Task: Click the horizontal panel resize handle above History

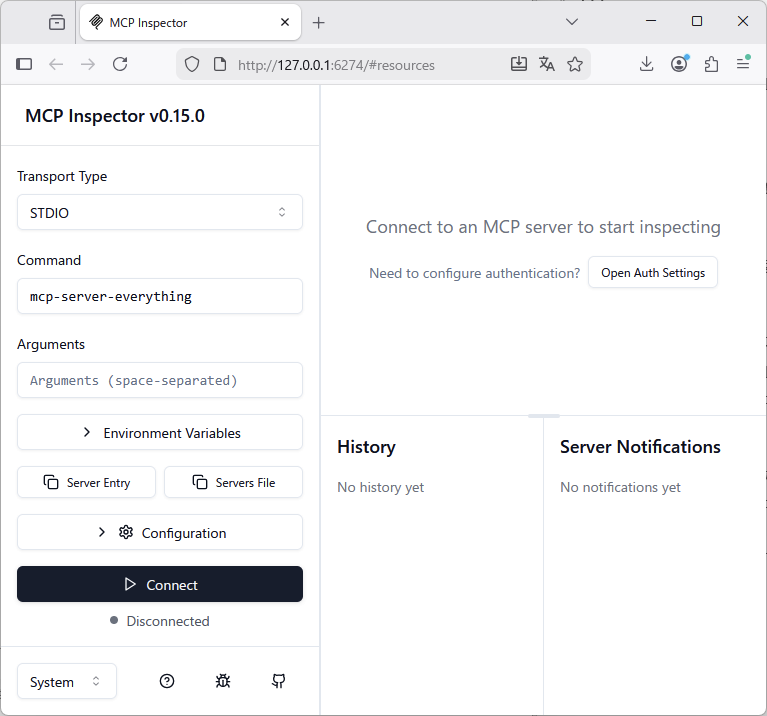Action: (544, 416)
